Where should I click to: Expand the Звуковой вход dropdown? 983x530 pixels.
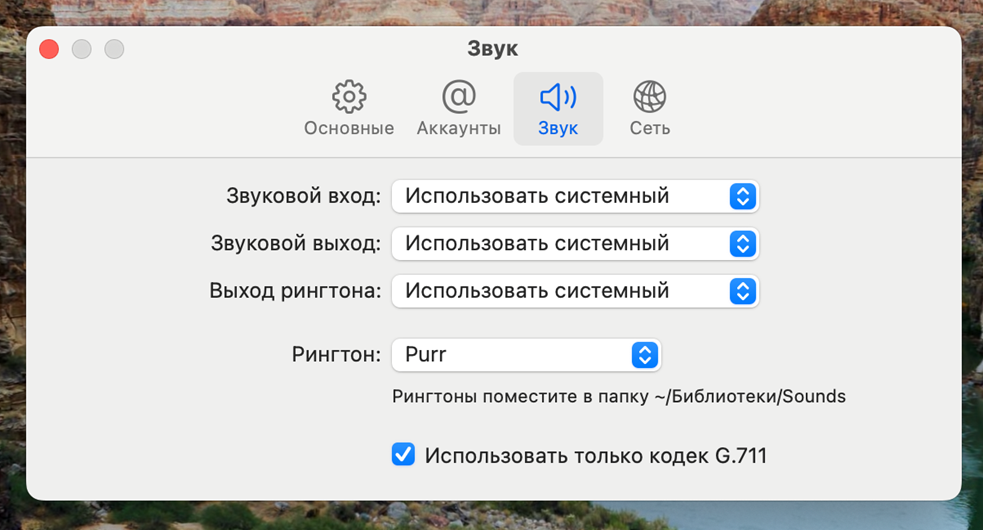[x=575, y=196]
